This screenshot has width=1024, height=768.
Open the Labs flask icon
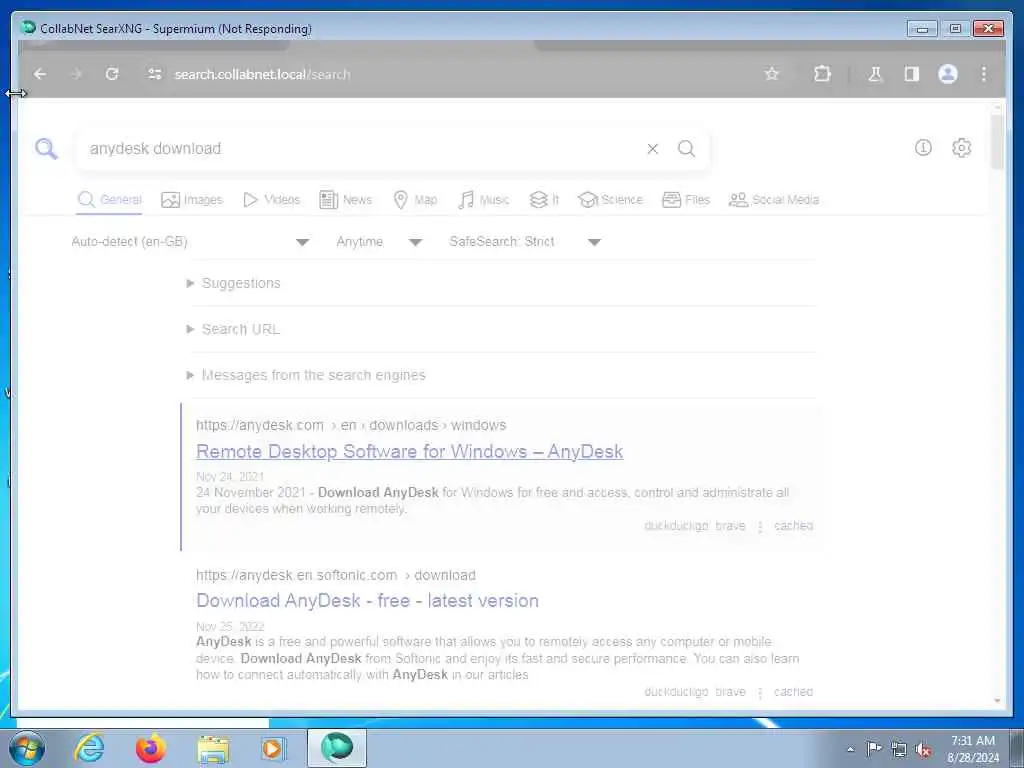[x=875, y=74]
